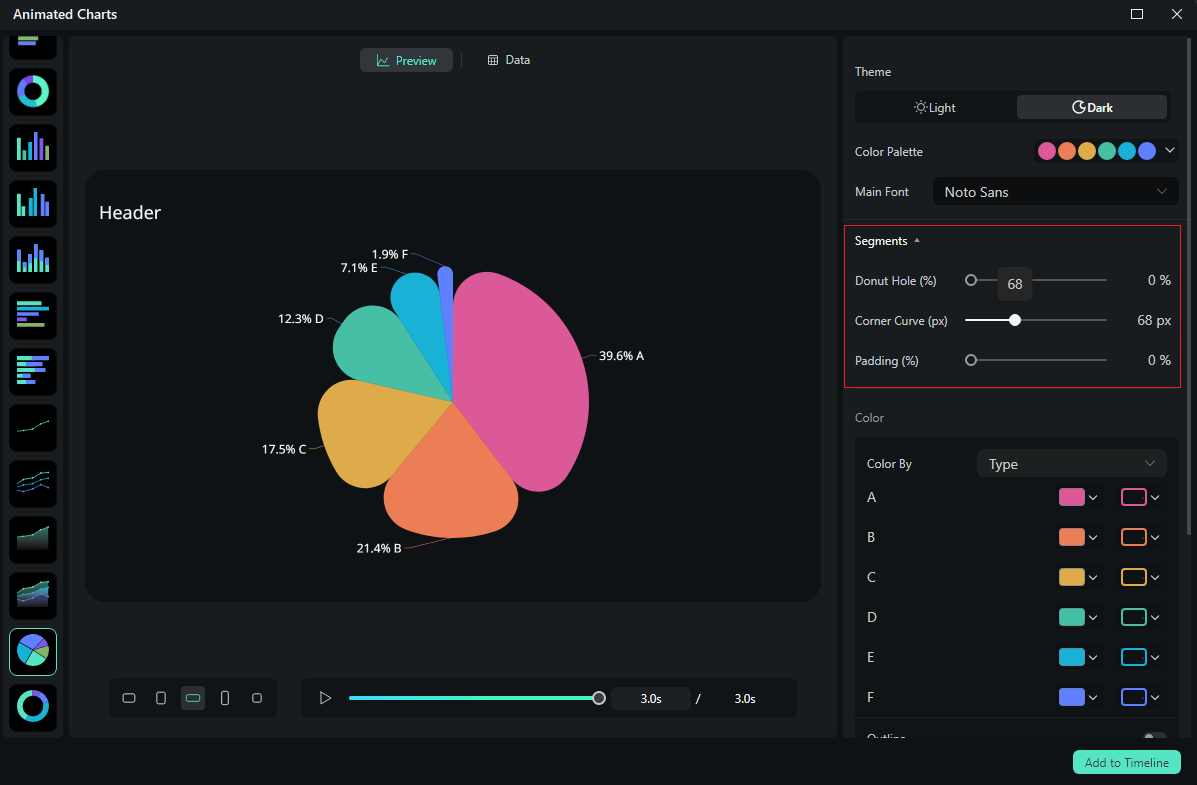Click the Add to Timeline button
1197x785 pixels.
click(1126, 762)
